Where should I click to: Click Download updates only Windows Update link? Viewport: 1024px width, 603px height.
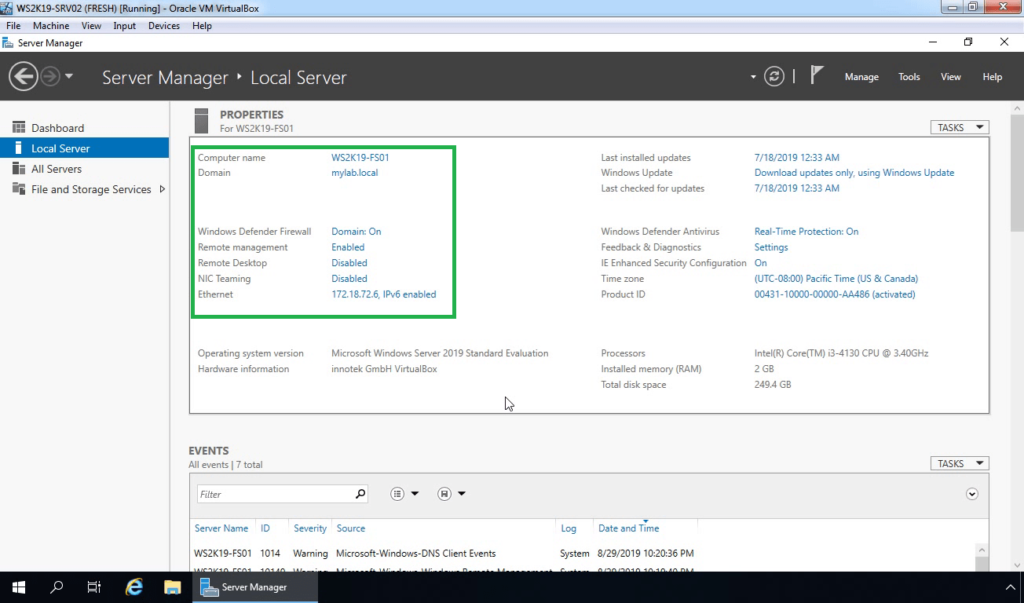[854, 172]
